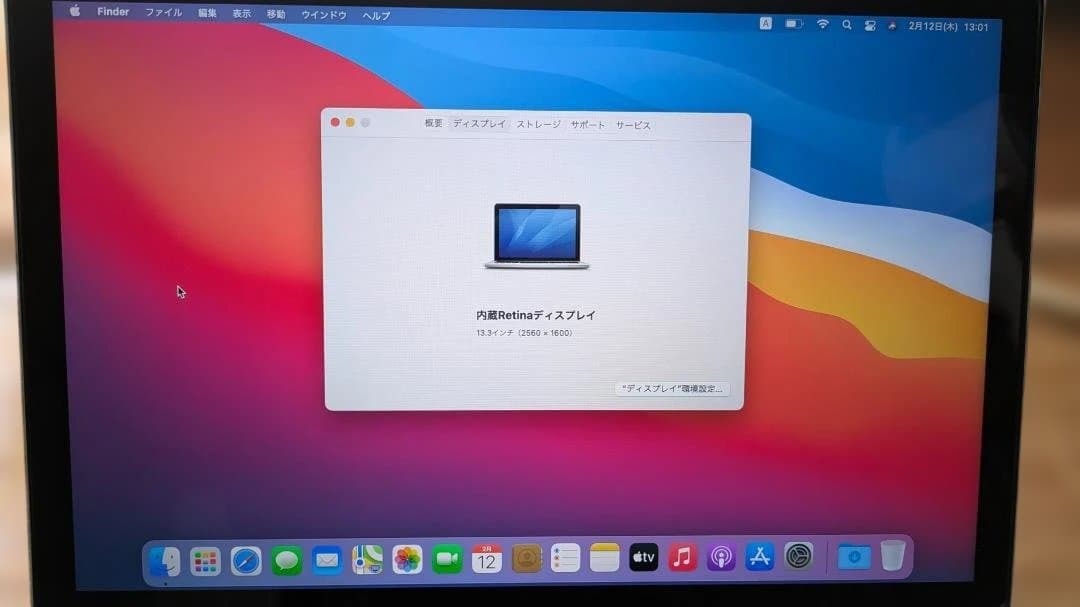Open the ヘルプ menu
1080x607 pixels.
tap(376, 14)
